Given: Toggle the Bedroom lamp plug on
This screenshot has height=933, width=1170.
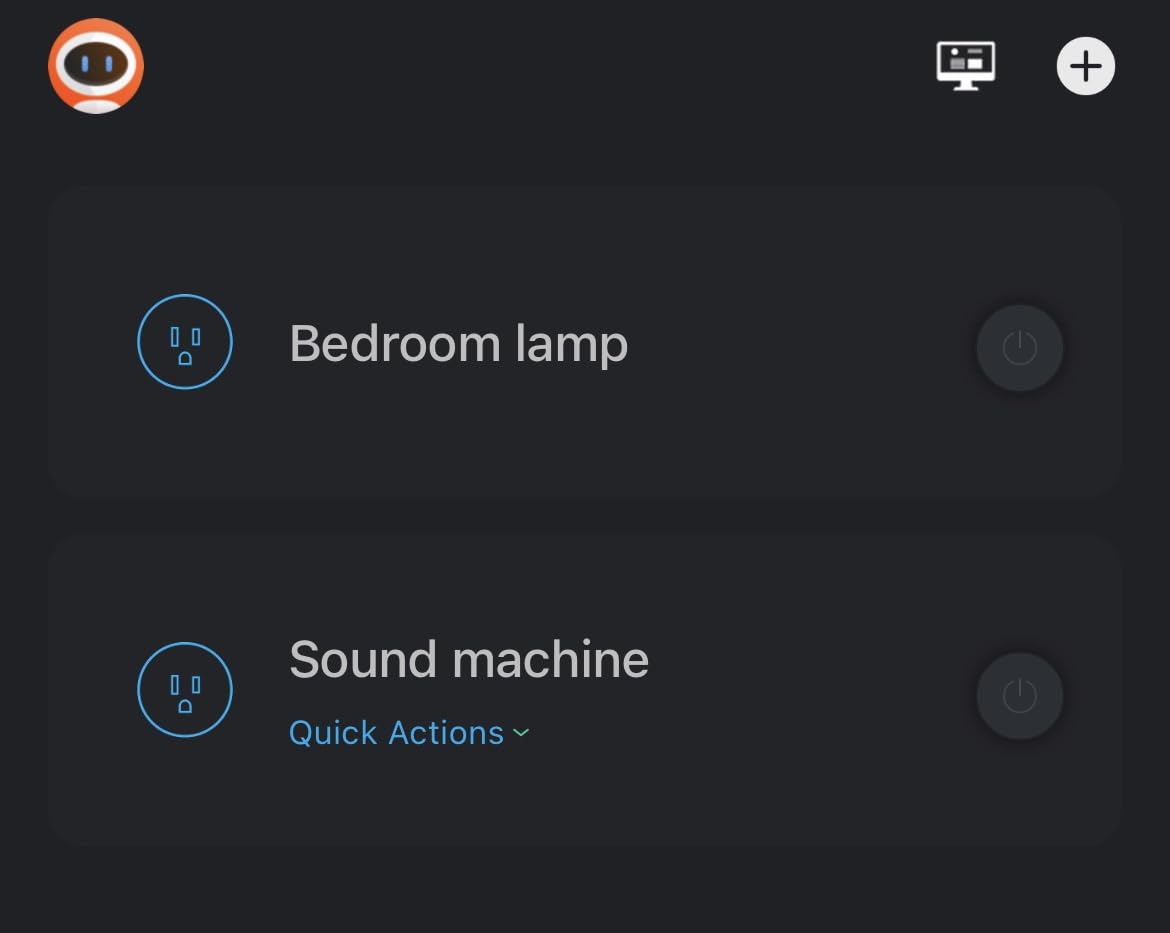Looking at the screenshot, I should 1019,348.
